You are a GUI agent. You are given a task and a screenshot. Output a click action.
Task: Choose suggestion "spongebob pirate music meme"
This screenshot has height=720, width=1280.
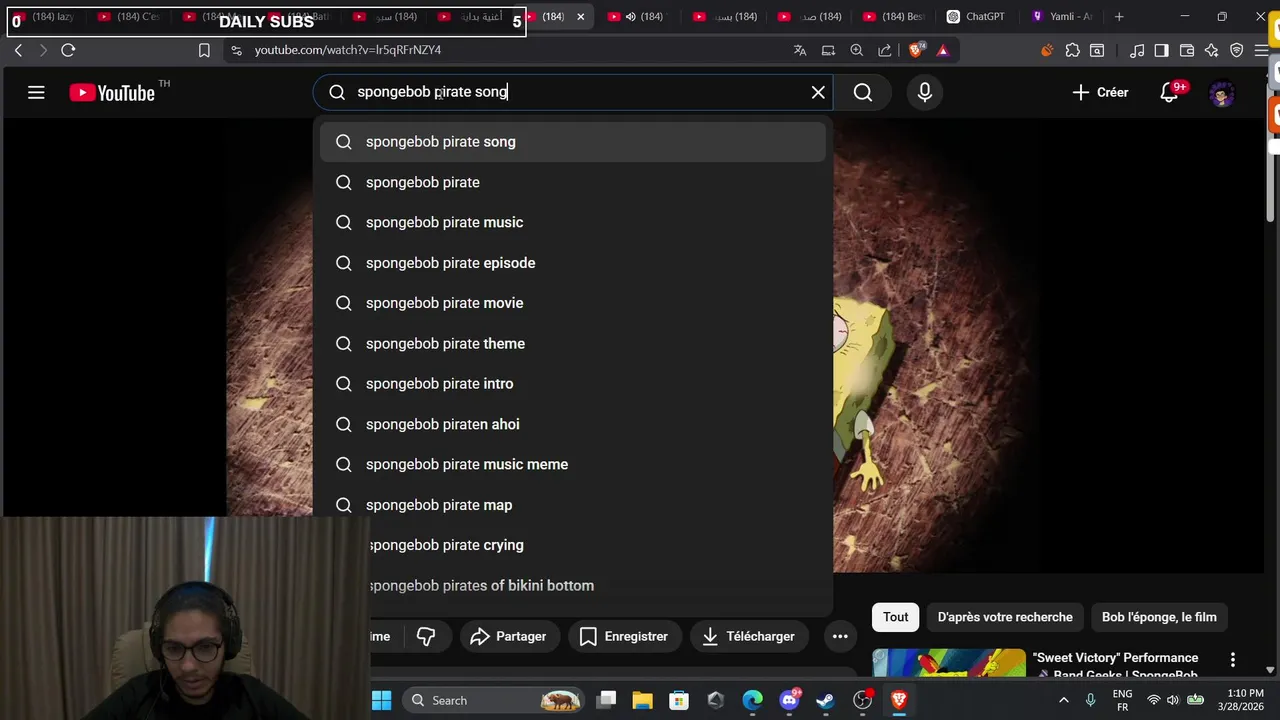point(573,464)
